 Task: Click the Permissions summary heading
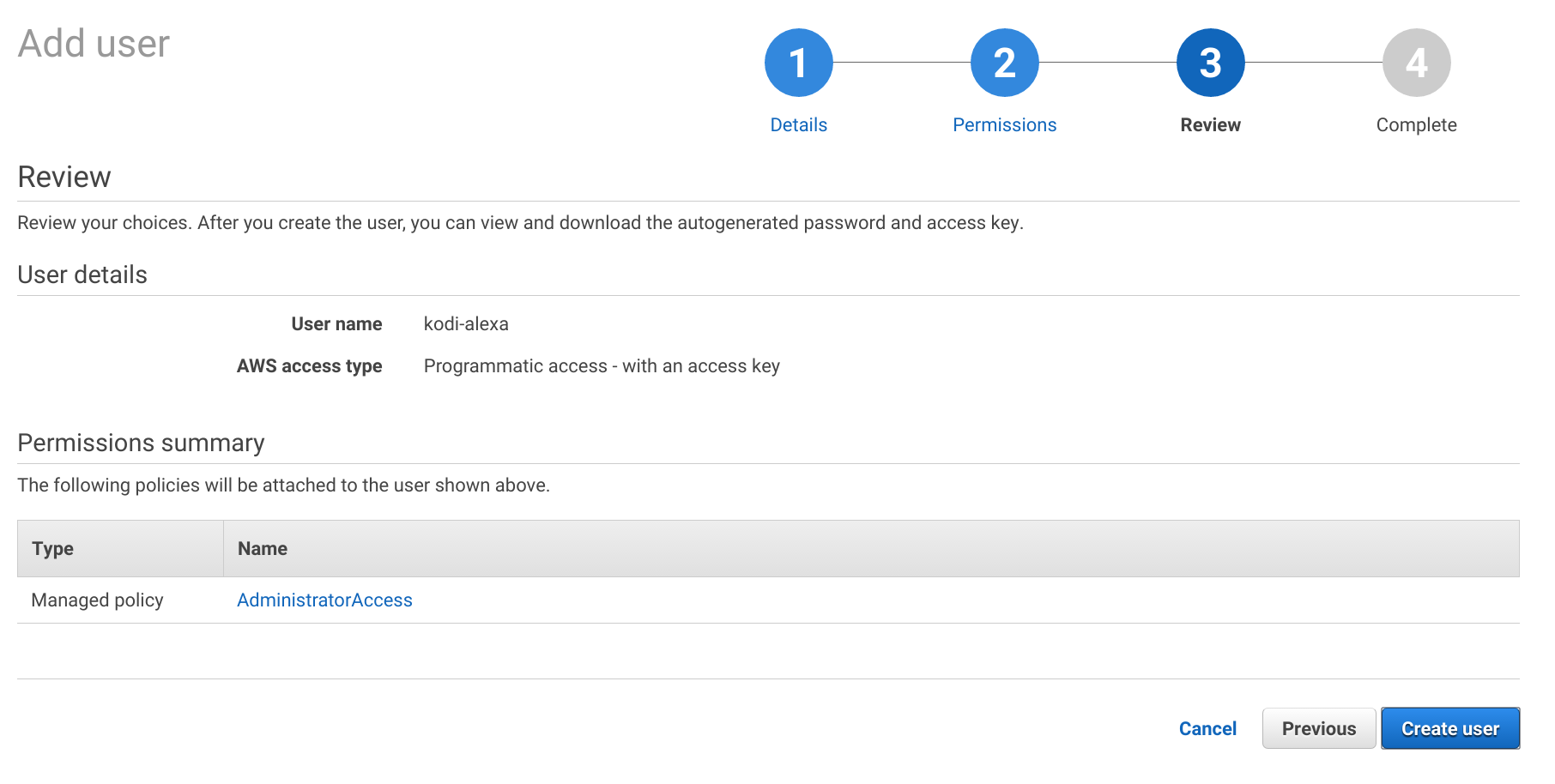coord(141,443)
